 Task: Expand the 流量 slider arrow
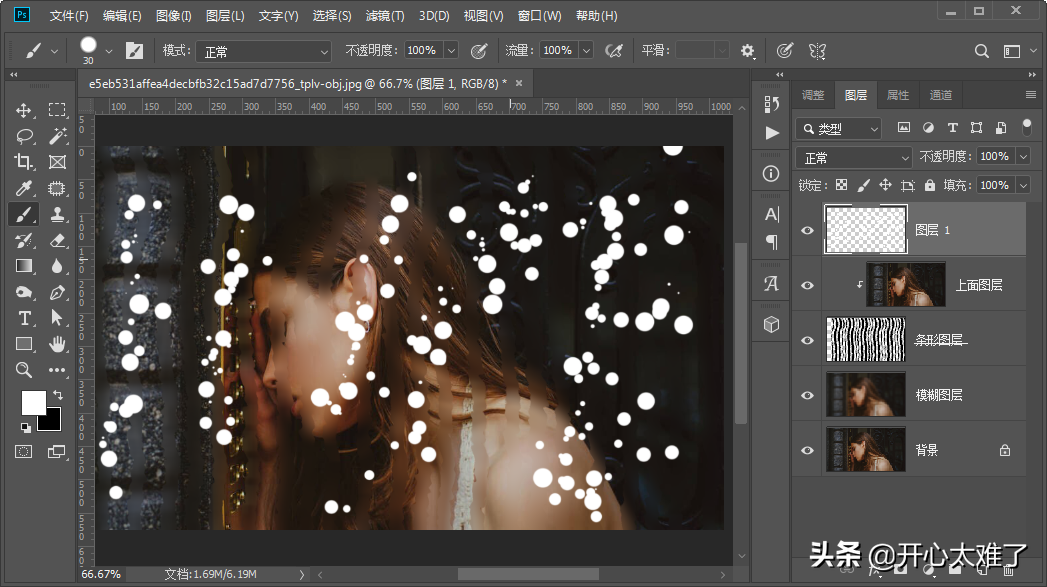[586, 51]
